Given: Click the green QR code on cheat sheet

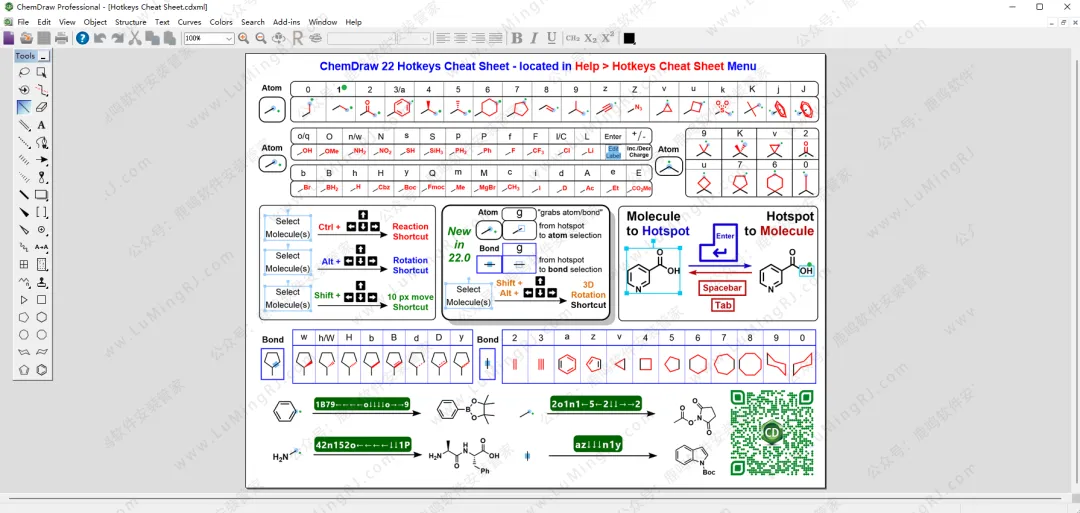Looking at the screenshot, I should pos(771,432).
